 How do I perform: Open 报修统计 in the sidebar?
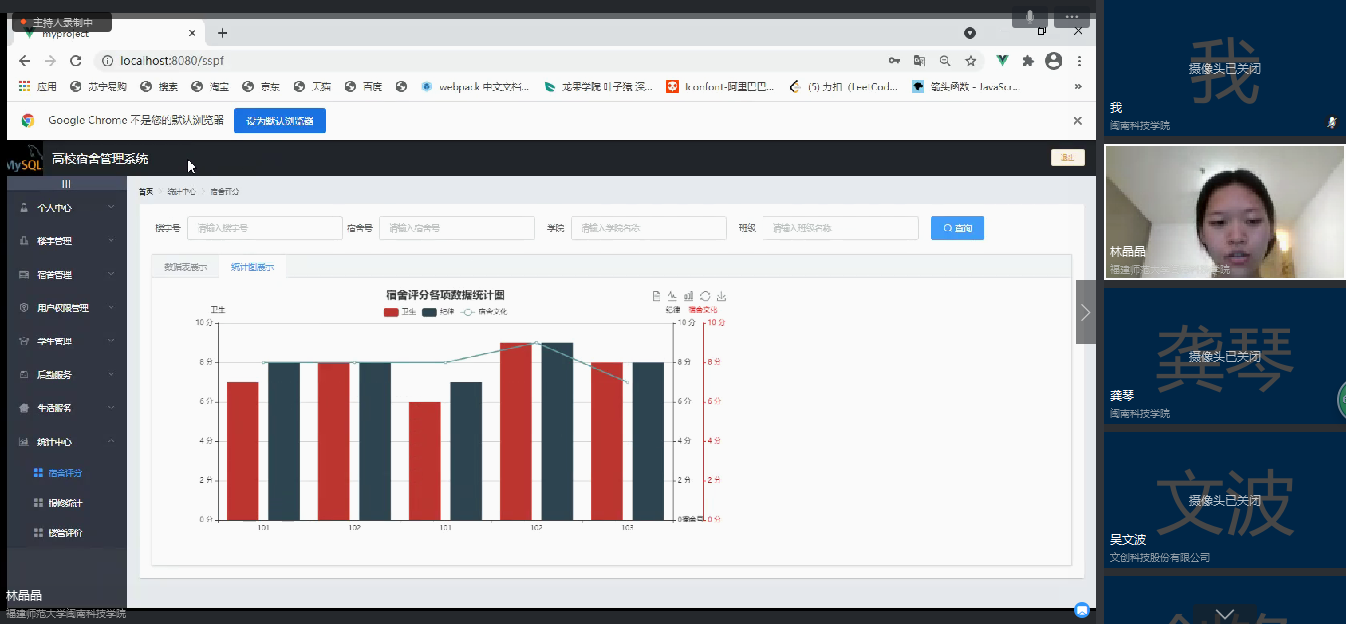(x=65, y=503)
